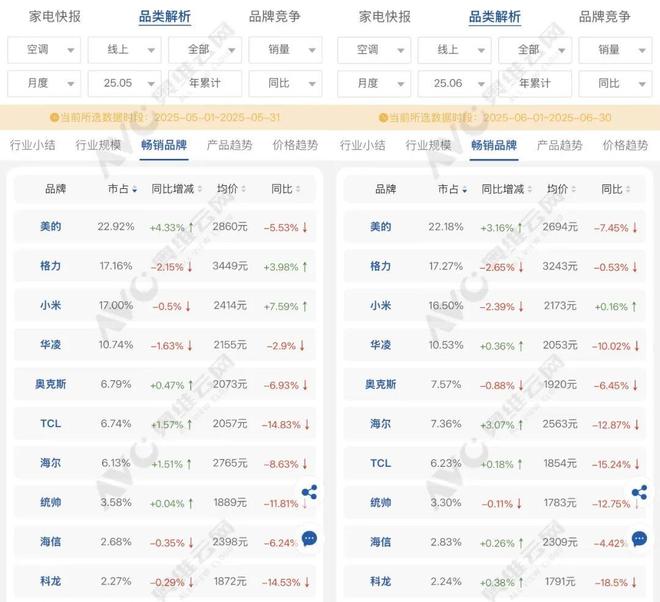Click the -18.5% year-over-year cell

[x=615, y=583]
